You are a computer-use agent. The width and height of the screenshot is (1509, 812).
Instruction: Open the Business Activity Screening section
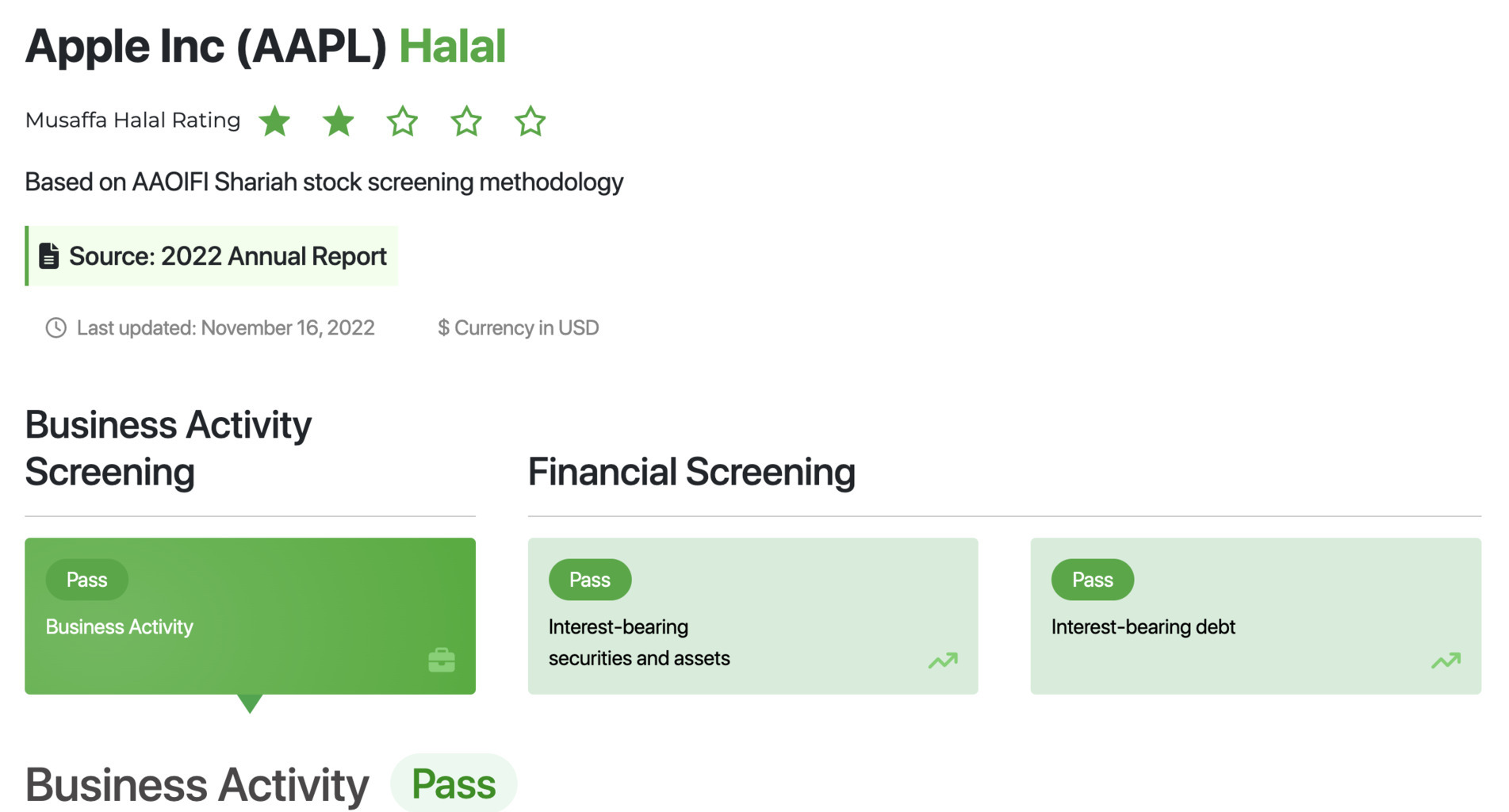(168, 446)
